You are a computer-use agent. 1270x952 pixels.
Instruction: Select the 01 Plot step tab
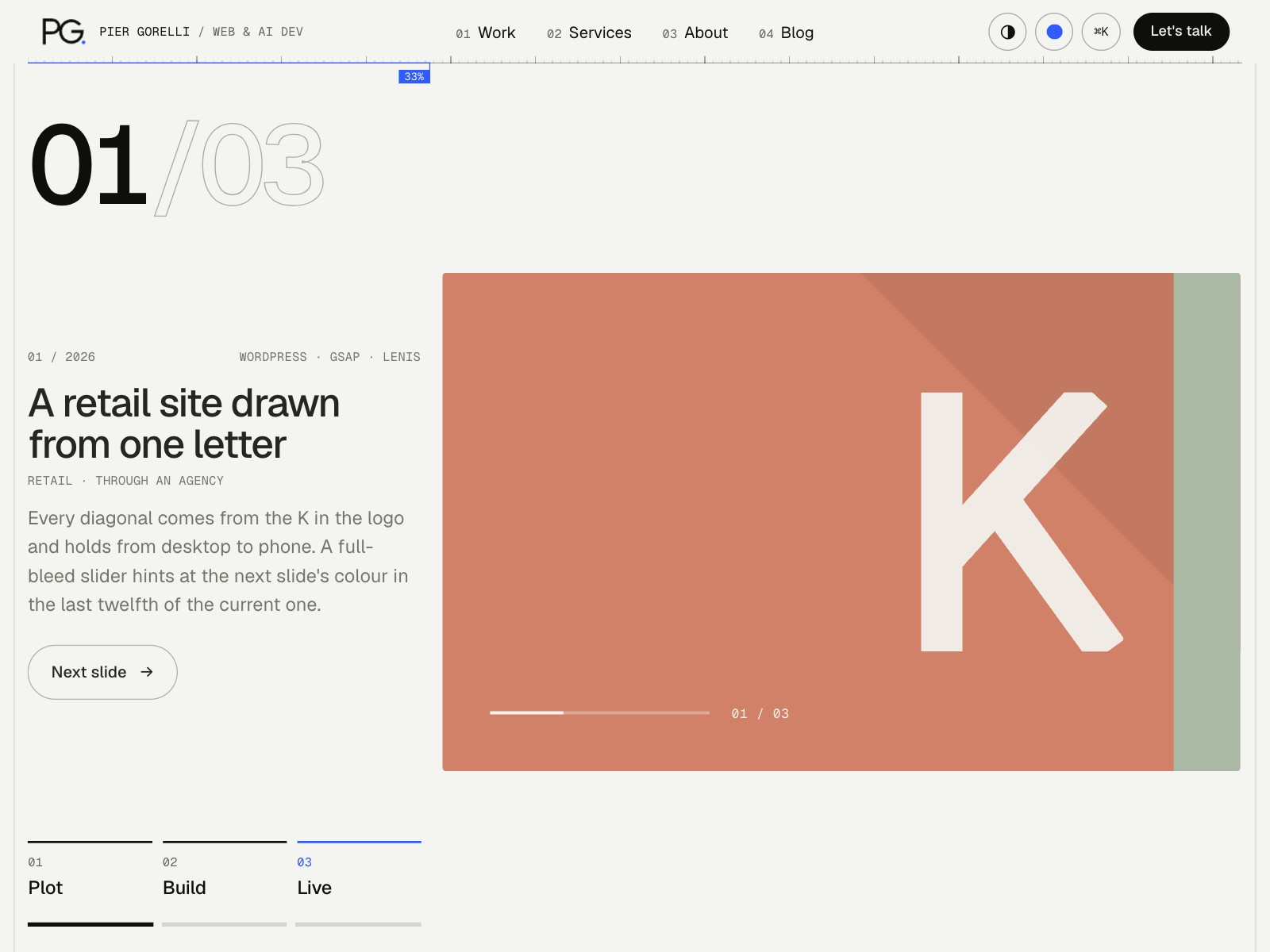pyautogui.click(x=90, y=871)
